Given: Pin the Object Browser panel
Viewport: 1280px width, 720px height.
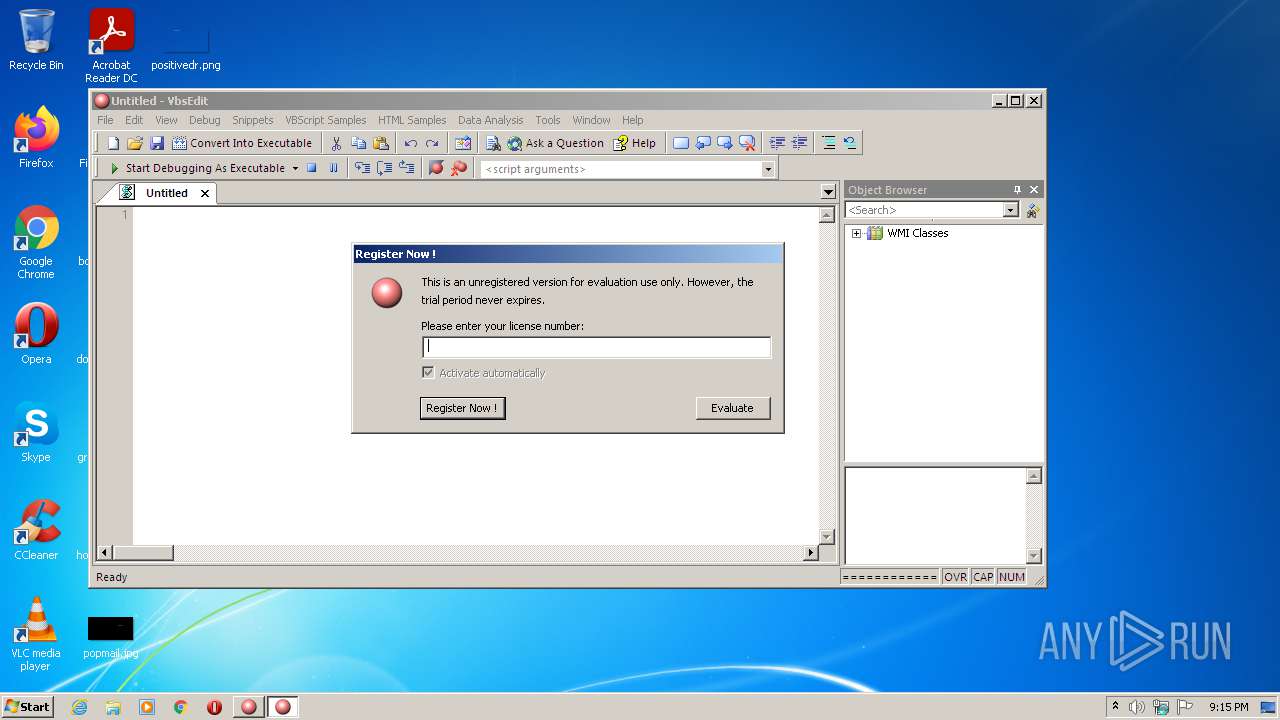Looking at the screenshot, I should [1017, 190].
